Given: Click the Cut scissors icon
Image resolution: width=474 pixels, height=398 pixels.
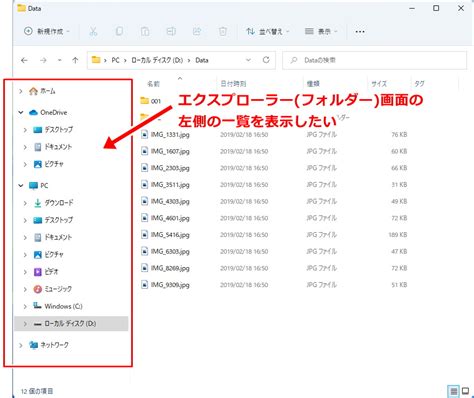Looking at the screenshot, I should (x=93, y=32).
